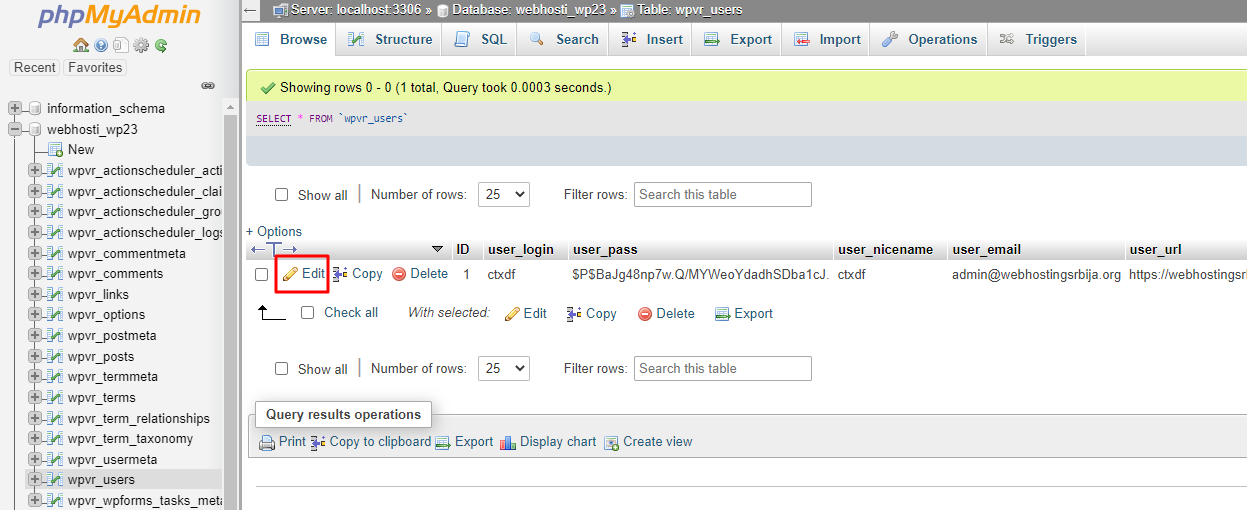The image size is (1247, 510).
Task: Open settings via the gear icon in sidebar
Action: pyautogui.click(x=141, y=45)
